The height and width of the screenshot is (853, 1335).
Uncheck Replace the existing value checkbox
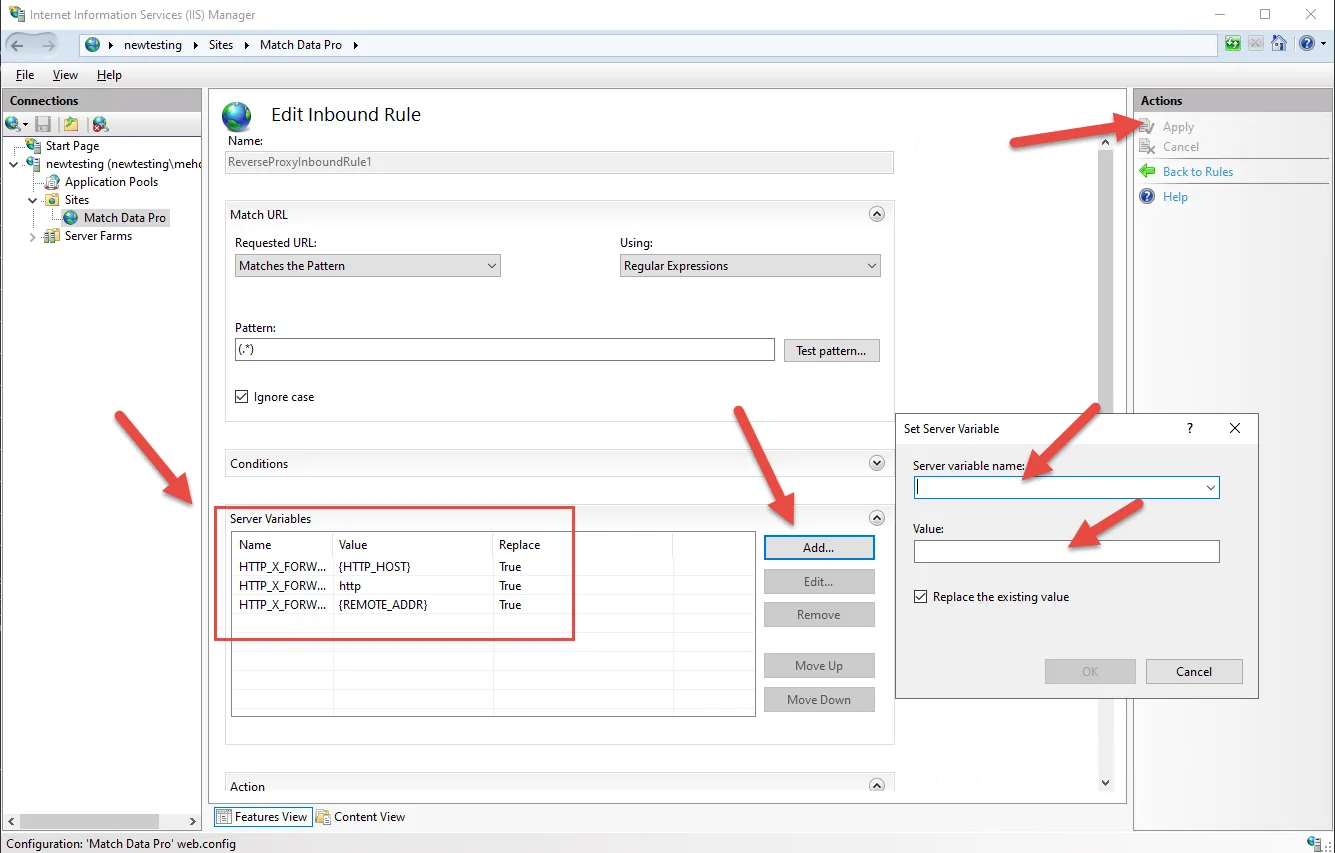pos(921,597)
